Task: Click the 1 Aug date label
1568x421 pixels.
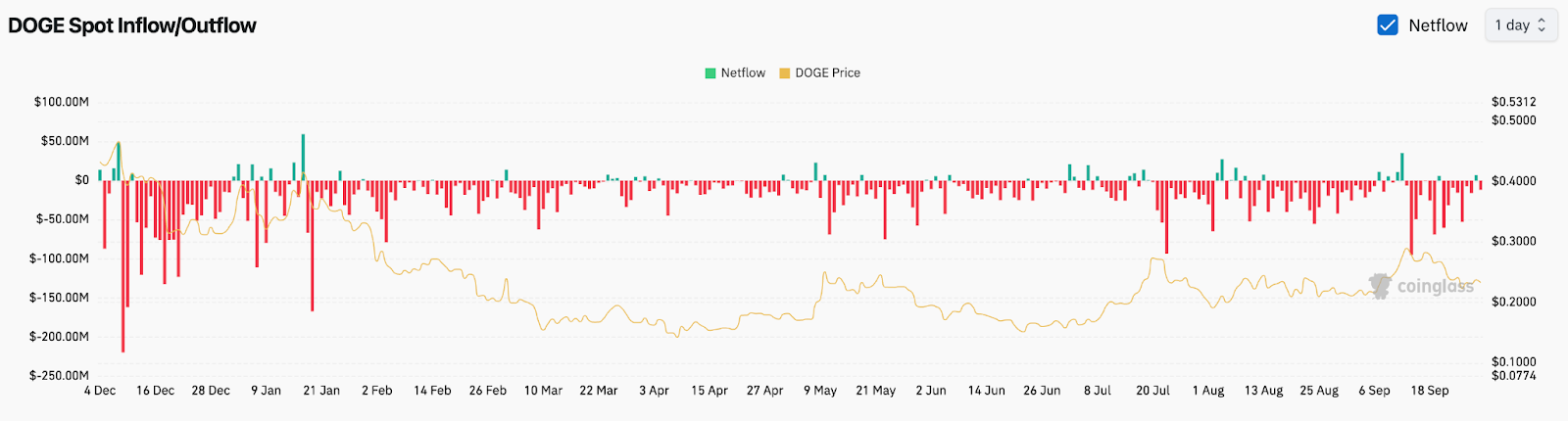Action: [1208, 391]
